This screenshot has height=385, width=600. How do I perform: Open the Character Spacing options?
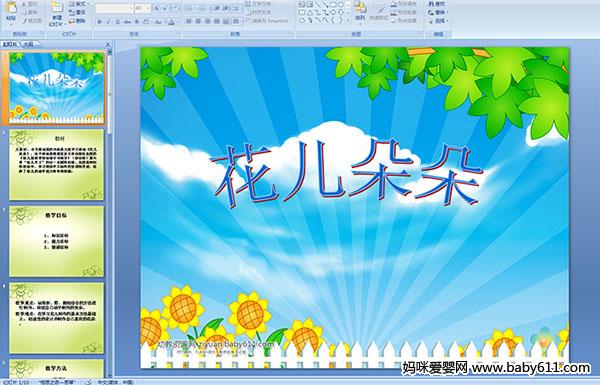pos(146,22)
